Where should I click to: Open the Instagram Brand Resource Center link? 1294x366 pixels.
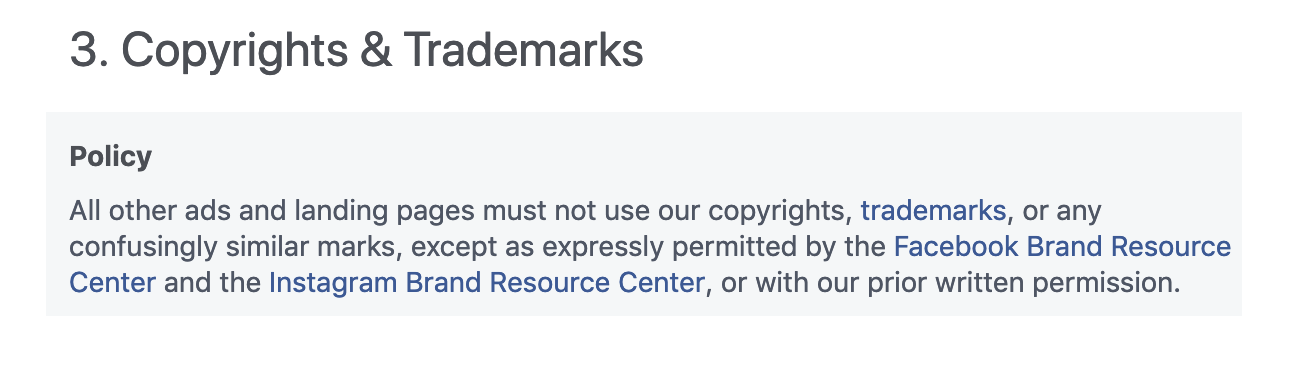click(x=487, y=283)
